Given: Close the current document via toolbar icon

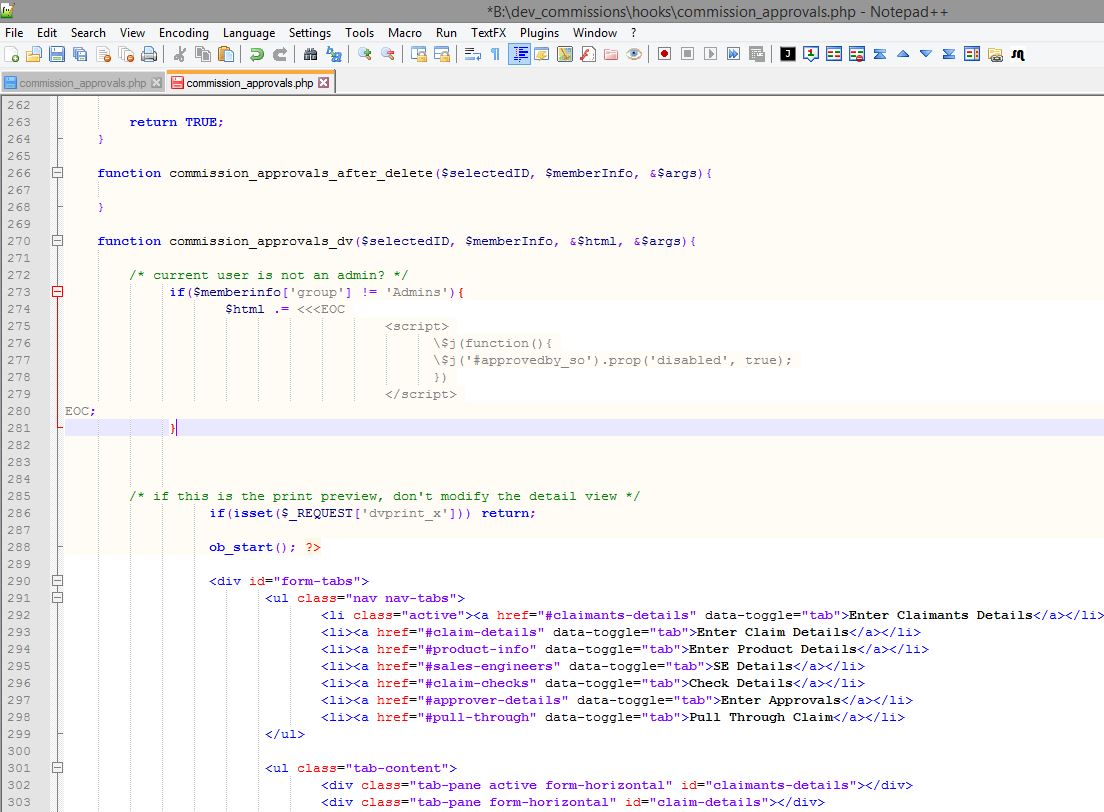Looking at the screenshot, I should pyautogui.click(x=104, y=54).
